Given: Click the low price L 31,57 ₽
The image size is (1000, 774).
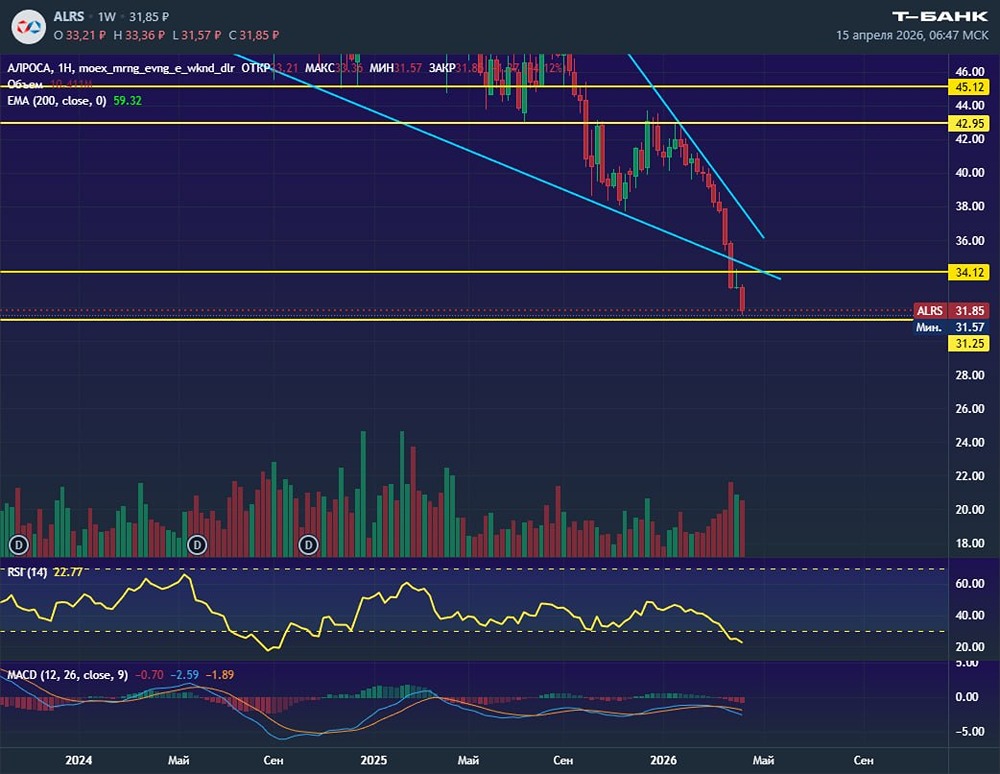Looking at the screenshot, I should (x=196, y=35).
